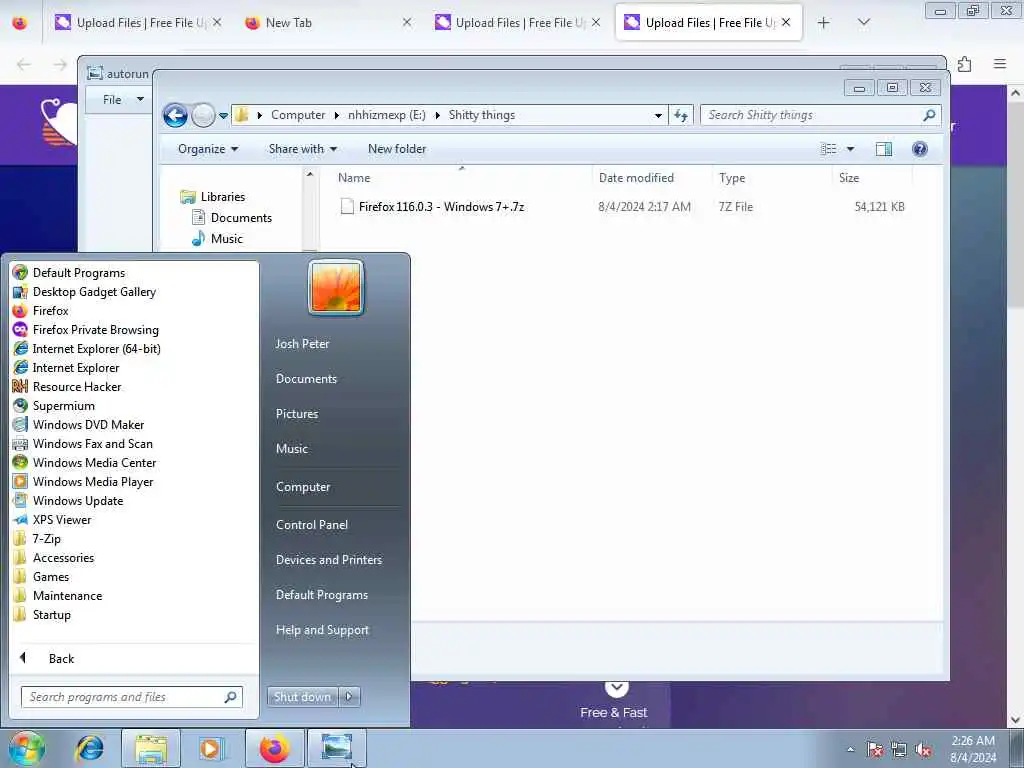Click the user account picture thumbnail
This screenshot has height=768, width=1024.
click(x=336, y=288)
